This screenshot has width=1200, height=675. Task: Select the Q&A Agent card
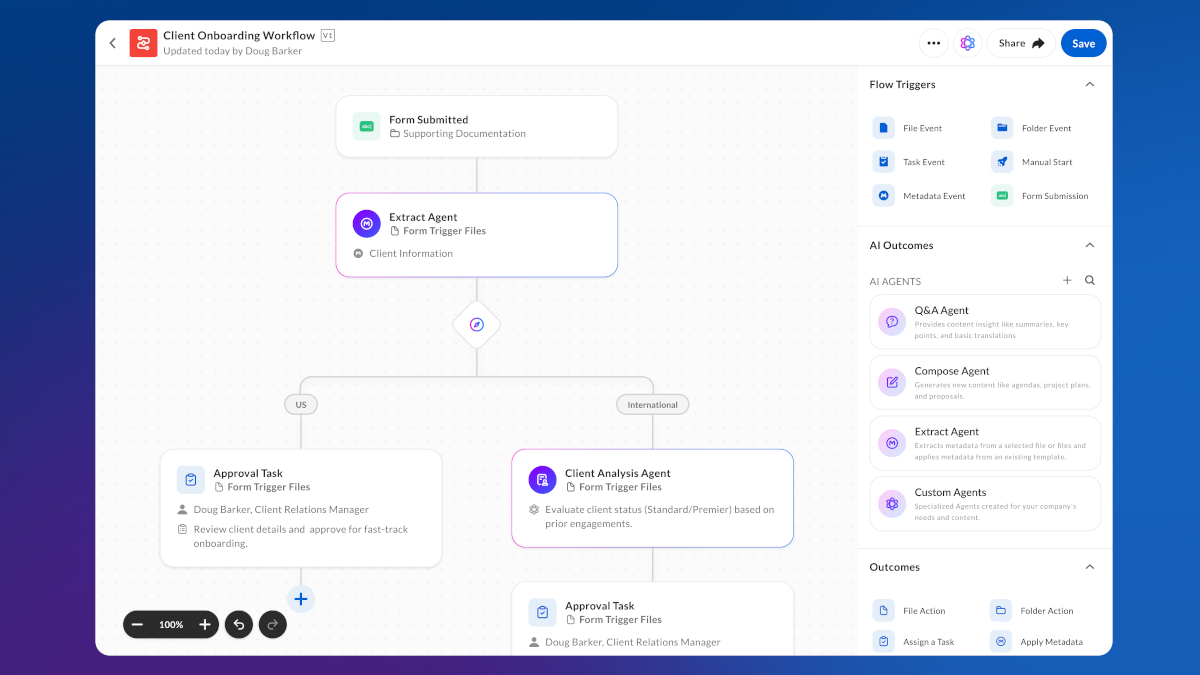pos(985,322)
